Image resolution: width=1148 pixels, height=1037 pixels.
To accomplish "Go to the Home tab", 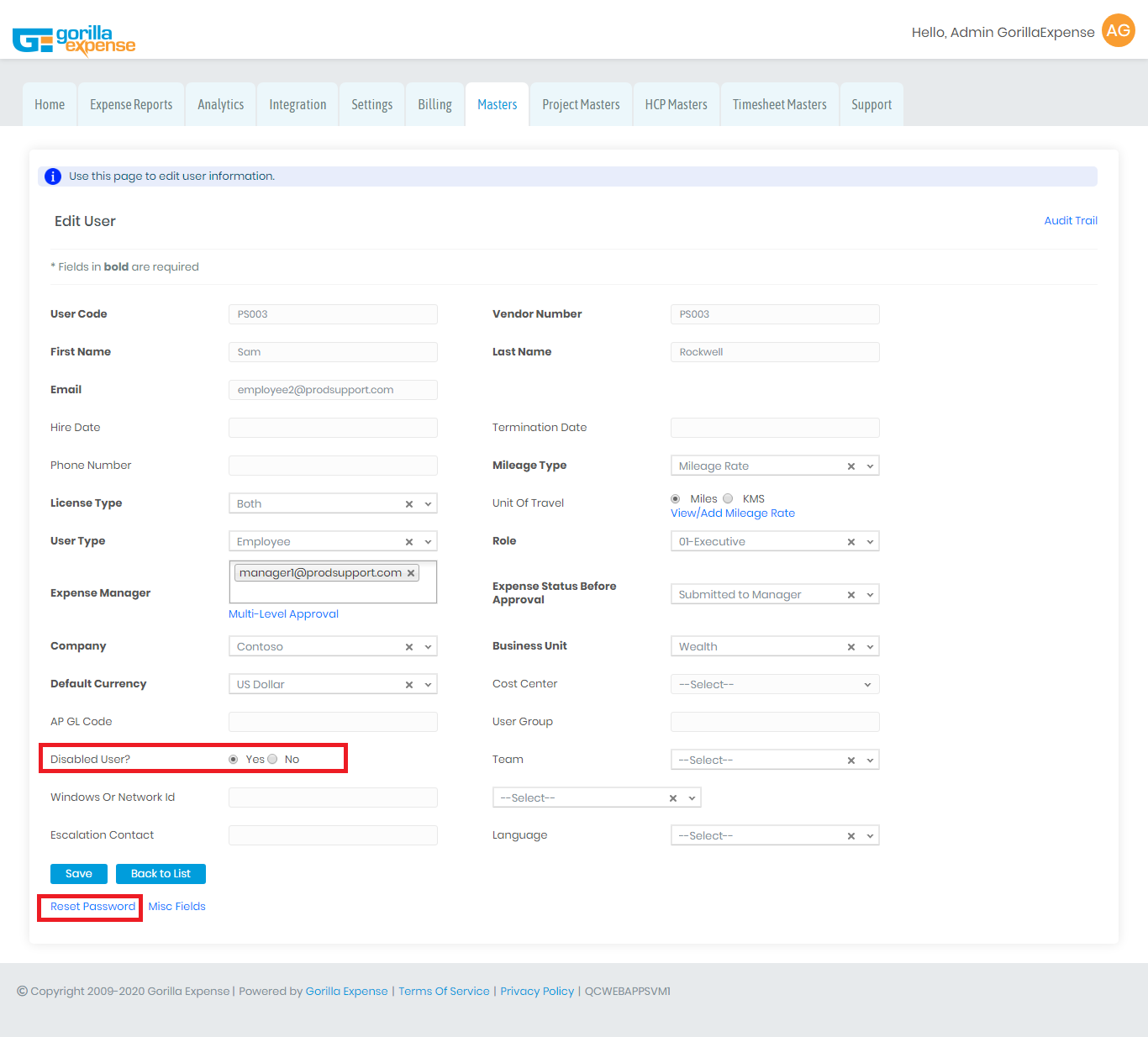I will 50,104.
